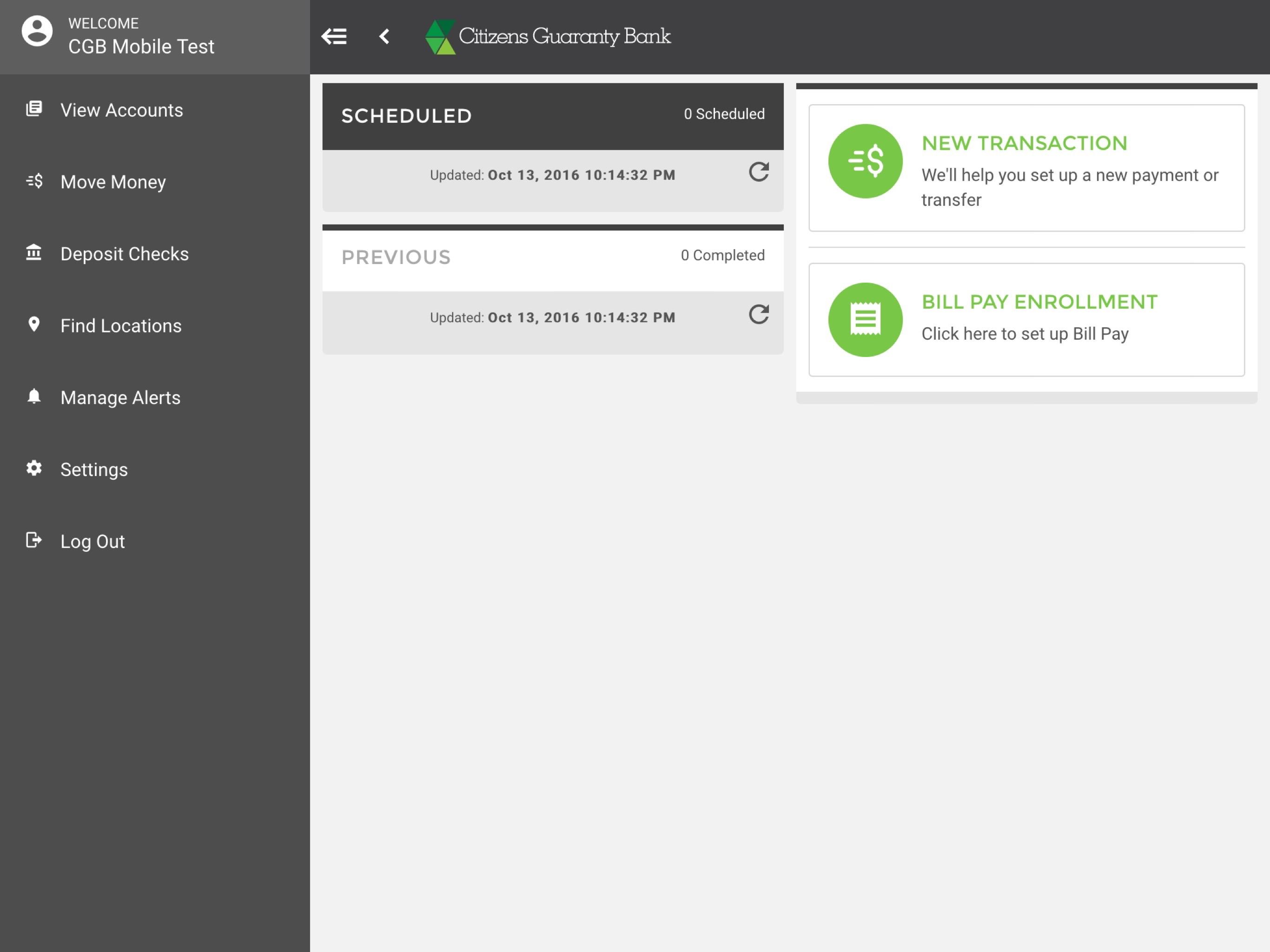The width and height of the screenshot is (1270, 952).
Task: Click the '0 Completed' count
Action: (723, 255)
